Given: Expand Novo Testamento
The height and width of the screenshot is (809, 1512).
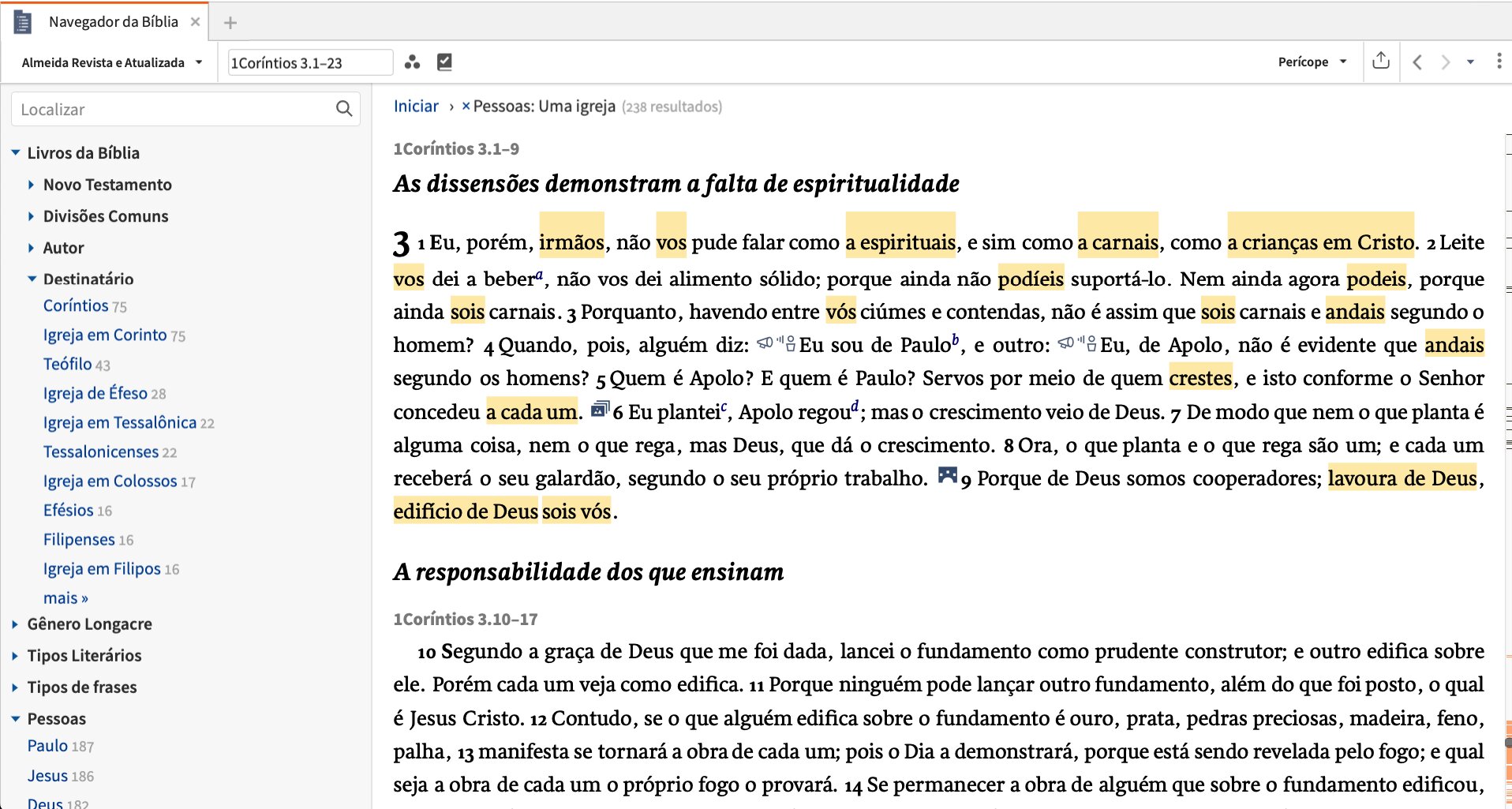Looking at the screenshot, I should 31,185.
